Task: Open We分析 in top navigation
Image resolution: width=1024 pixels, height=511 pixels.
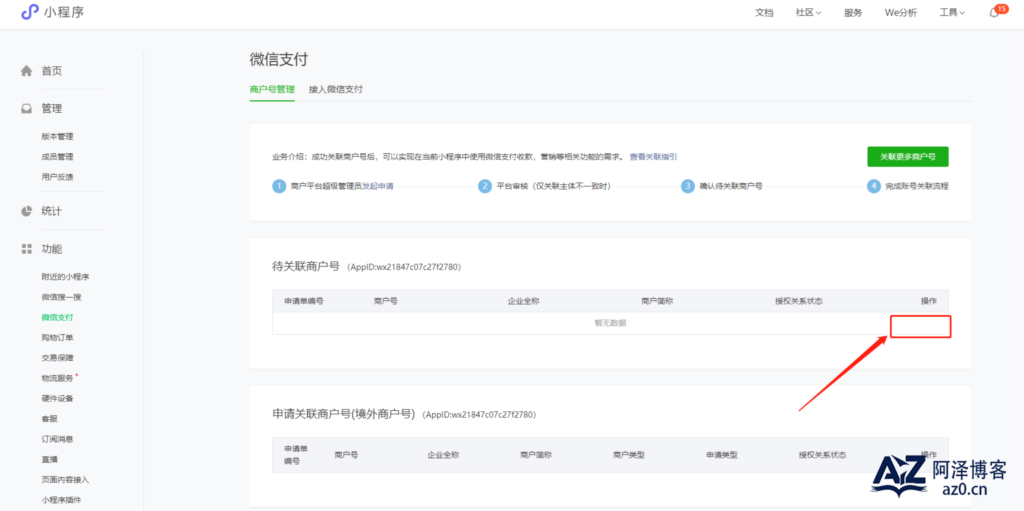Action: coord(901,12)
